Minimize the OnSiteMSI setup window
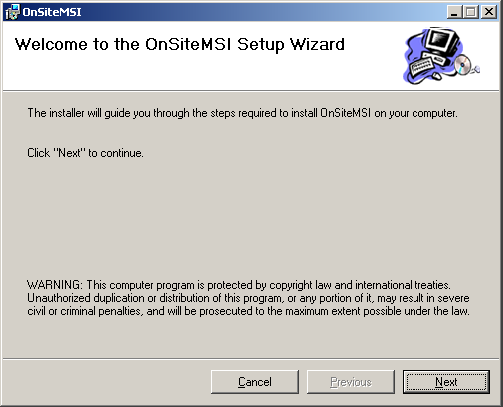Image resolution: width=503 pixels, height=407 pixels. [454, 12]
